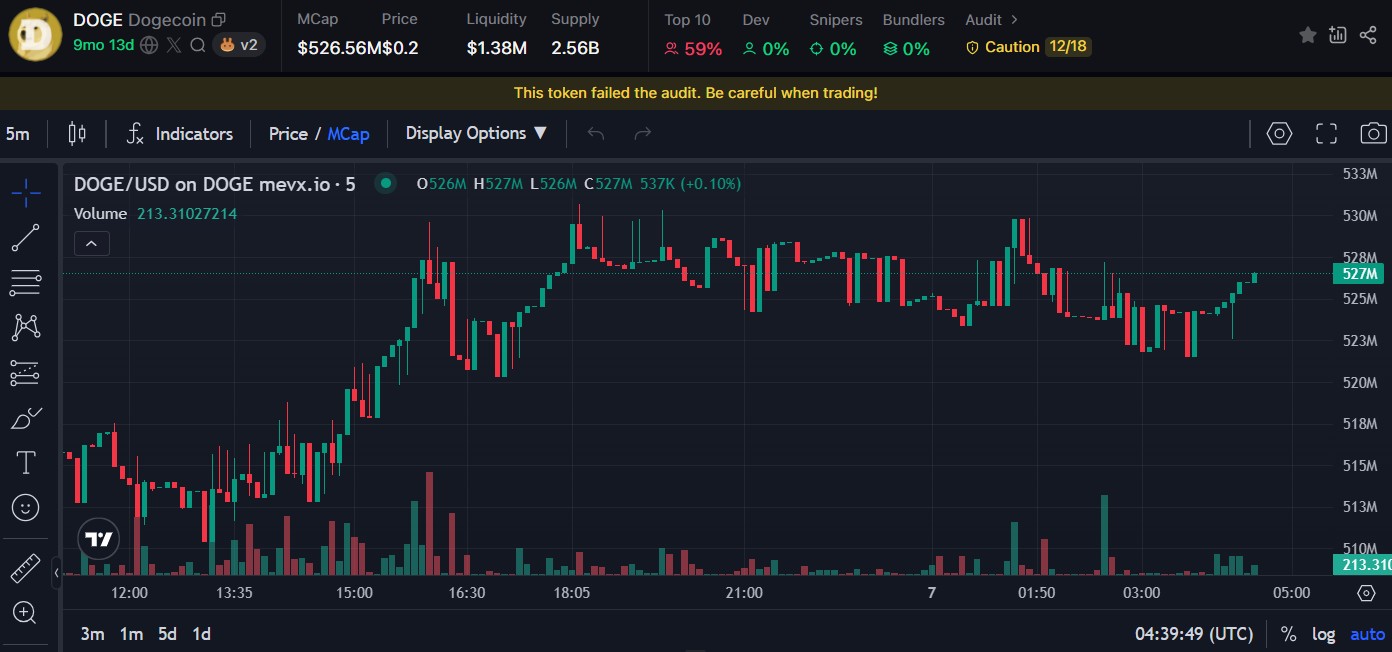The width and height of the screenshot is (1392, 652).
Task: Open the emoji icons tool
Action: (26, 507)
